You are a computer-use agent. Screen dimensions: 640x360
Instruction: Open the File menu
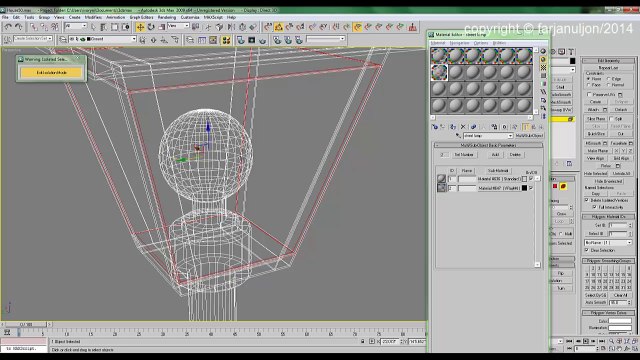tap(5, 18)
